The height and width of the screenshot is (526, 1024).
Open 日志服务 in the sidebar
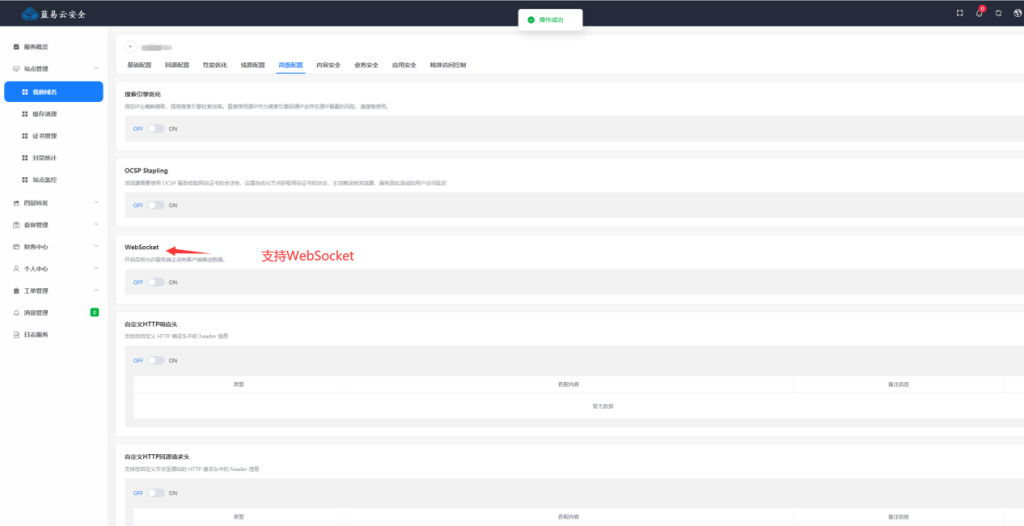(x=36, y=334)
